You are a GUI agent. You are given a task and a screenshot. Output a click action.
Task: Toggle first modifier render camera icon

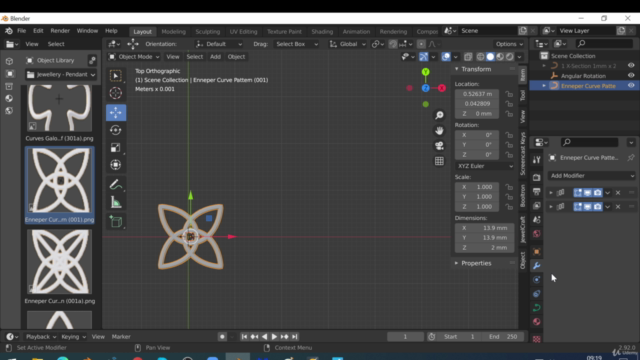pos(598,193)
